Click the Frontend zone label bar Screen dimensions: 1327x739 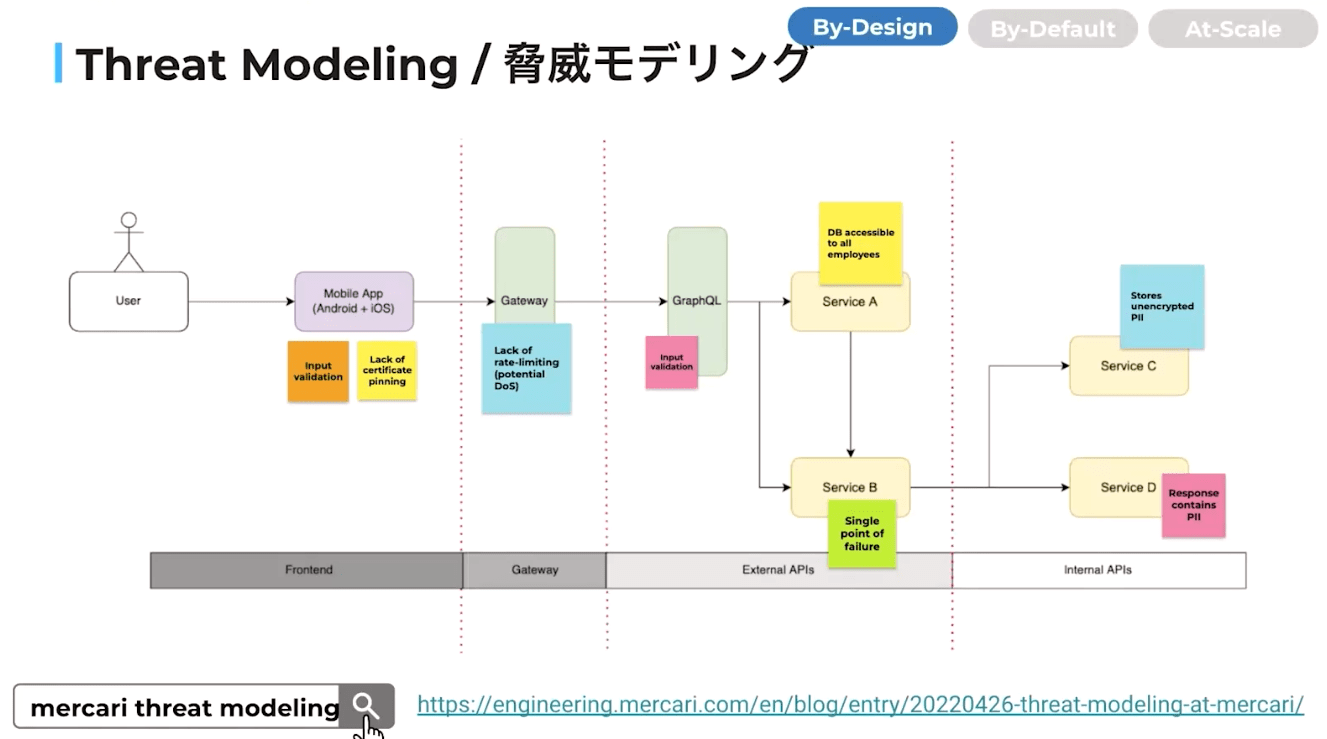(x=307, y=570)
